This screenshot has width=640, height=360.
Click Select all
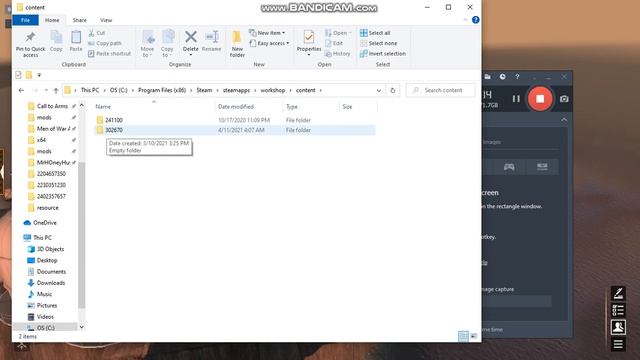pyautogui.click(x=375, y=33)
